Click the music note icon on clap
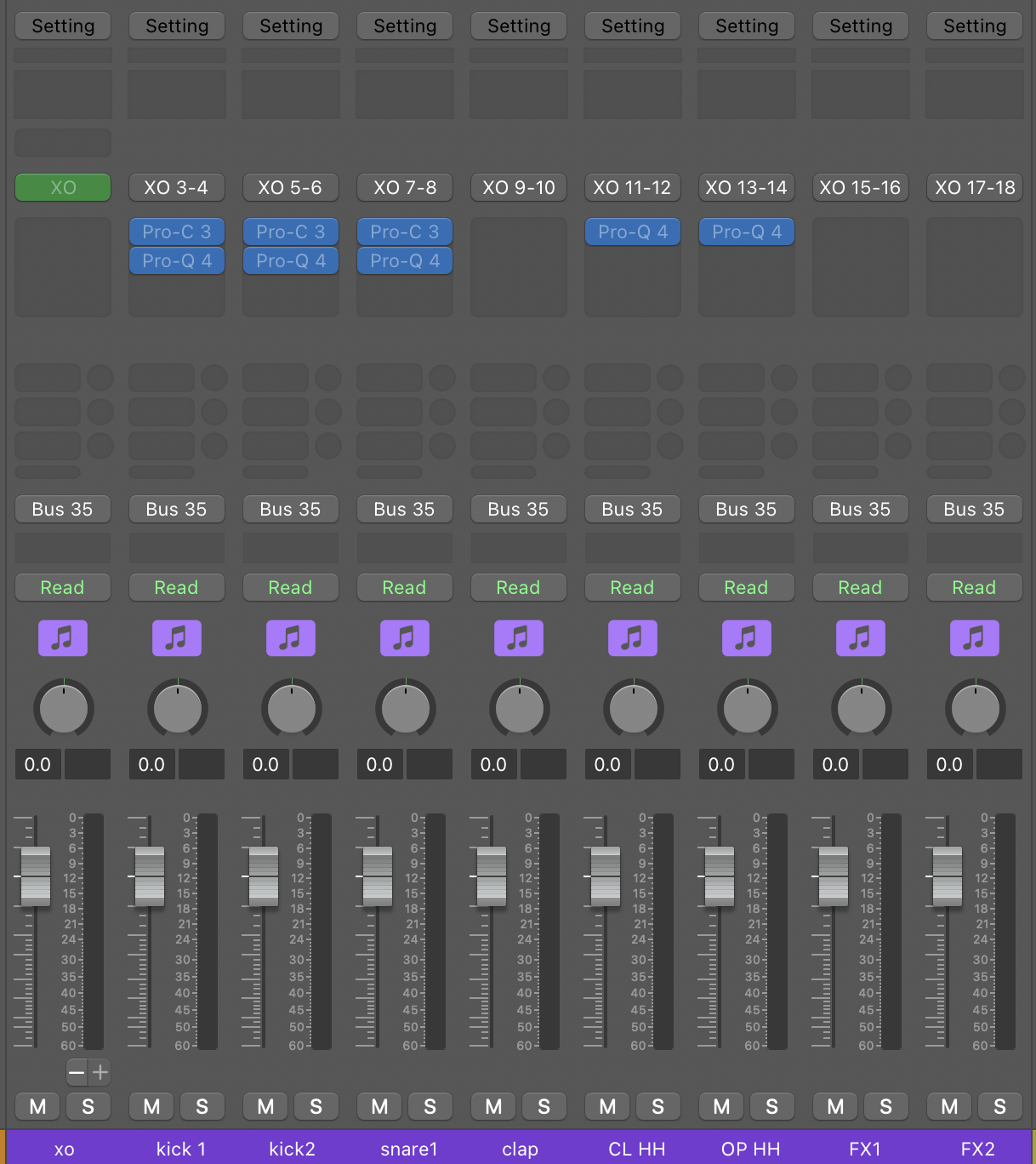 point(519,638)
